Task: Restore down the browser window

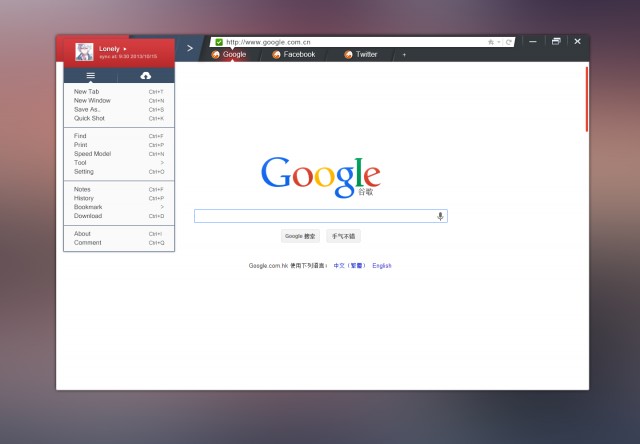Action: pyautogui.click(x=556, y=41)
